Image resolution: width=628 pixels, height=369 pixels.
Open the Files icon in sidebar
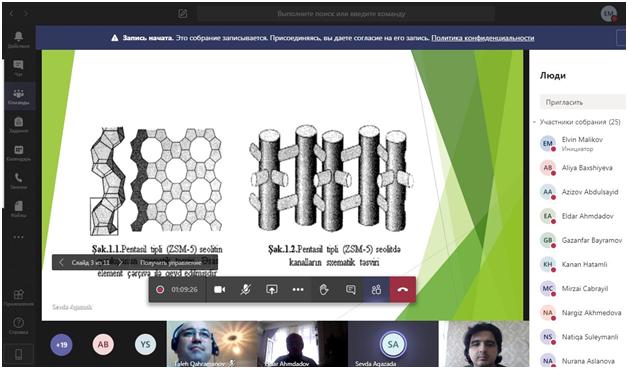18,209
